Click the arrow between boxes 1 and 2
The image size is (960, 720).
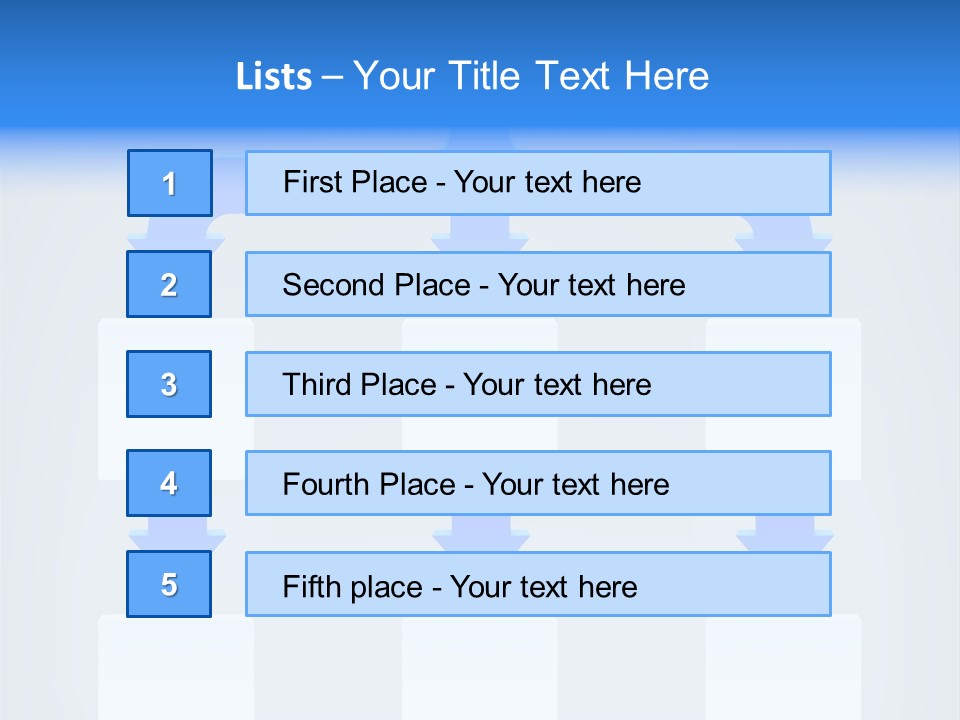tap(176, 234)
